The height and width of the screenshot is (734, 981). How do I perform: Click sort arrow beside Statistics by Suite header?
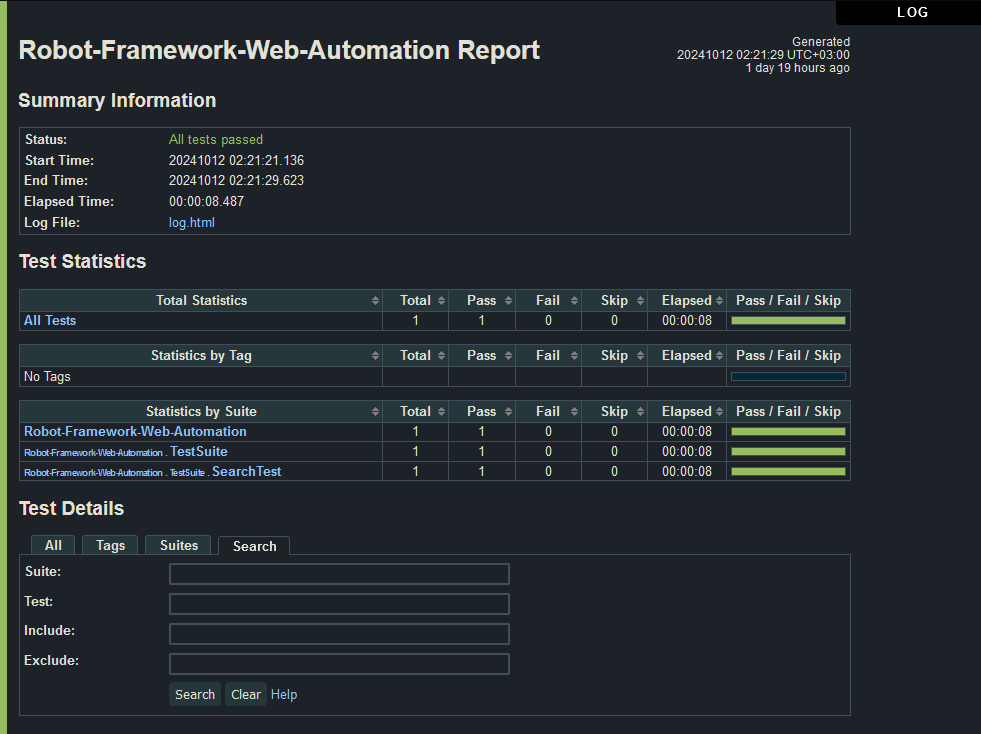(x=375, y=412)
